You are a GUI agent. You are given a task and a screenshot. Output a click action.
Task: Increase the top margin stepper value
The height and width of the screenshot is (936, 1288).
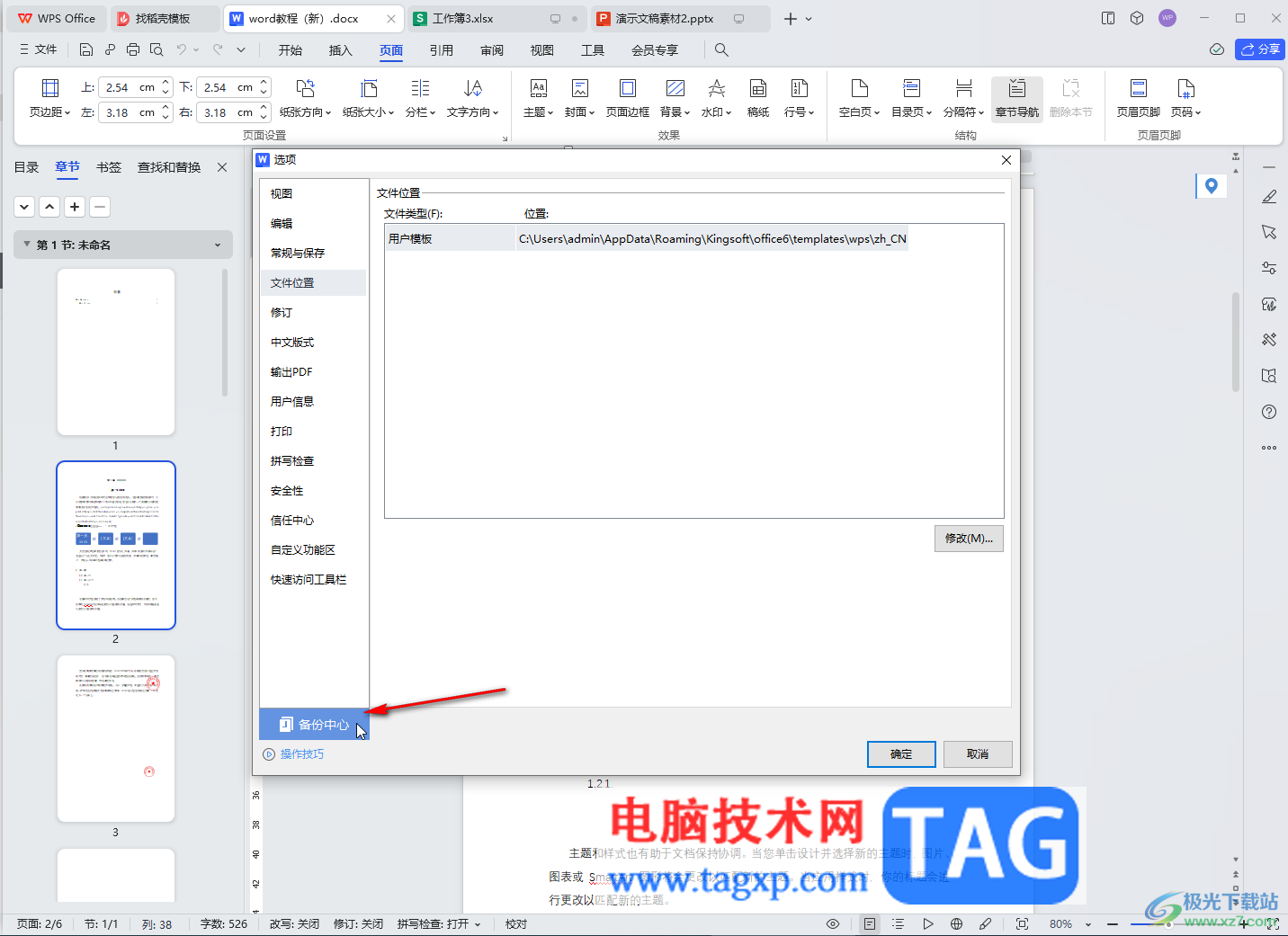(165, 83)
